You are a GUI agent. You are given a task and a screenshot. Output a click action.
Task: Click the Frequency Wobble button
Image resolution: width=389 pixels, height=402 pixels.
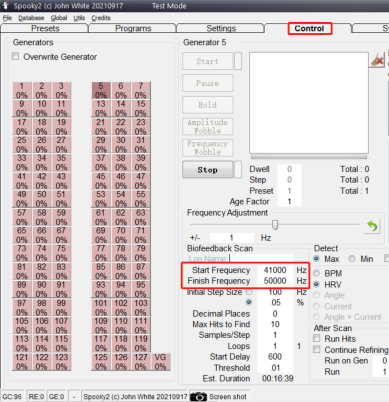point(207,148)
